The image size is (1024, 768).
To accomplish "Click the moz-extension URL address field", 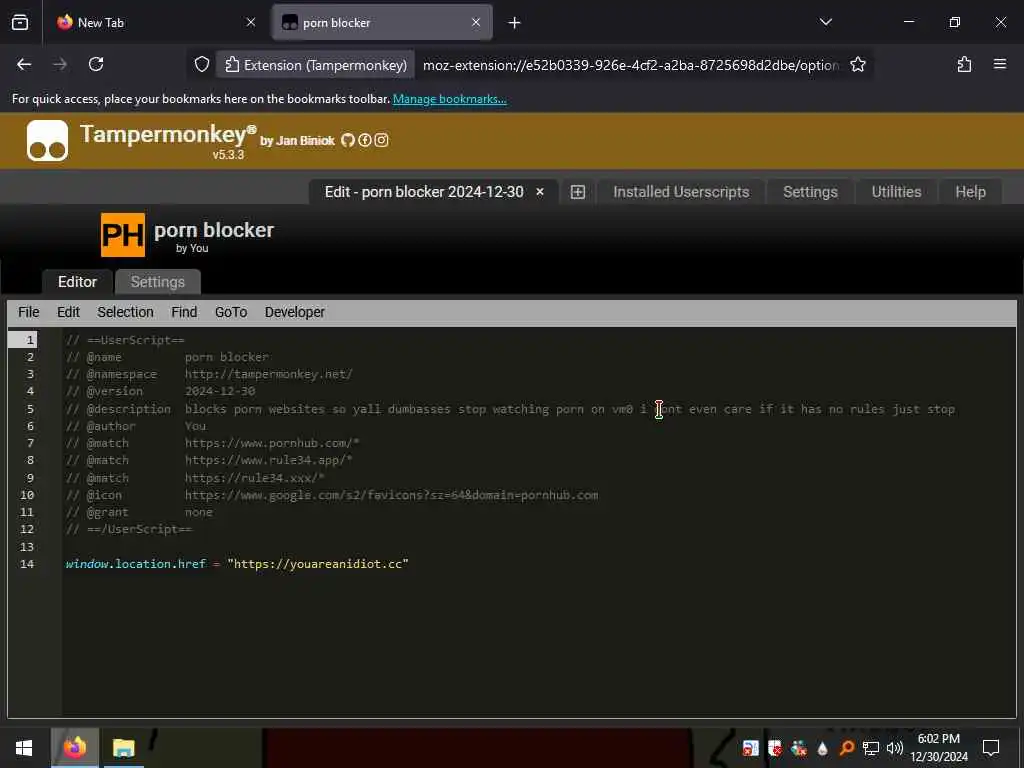I will (631, 65).
